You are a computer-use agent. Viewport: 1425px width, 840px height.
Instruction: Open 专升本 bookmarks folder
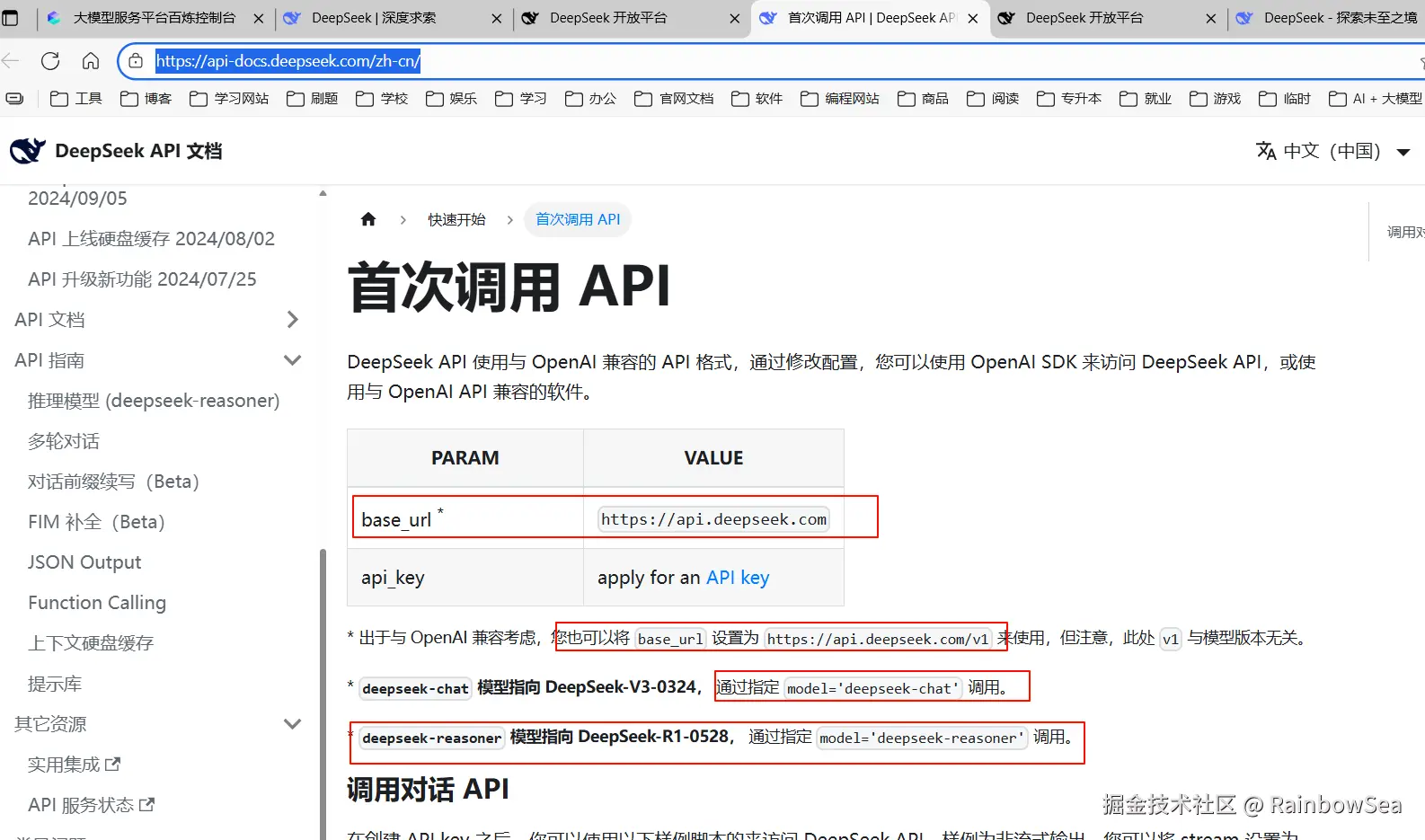pos(1069,99)
